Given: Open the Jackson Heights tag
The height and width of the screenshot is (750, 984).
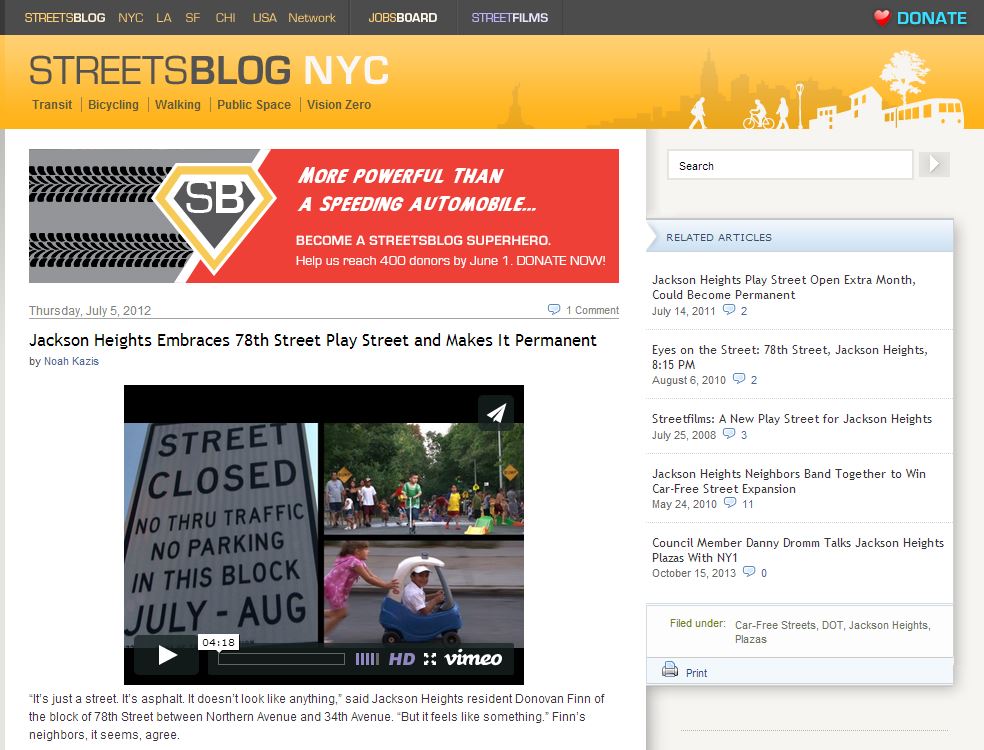Looking at the screenshot, I should [888, 625].
